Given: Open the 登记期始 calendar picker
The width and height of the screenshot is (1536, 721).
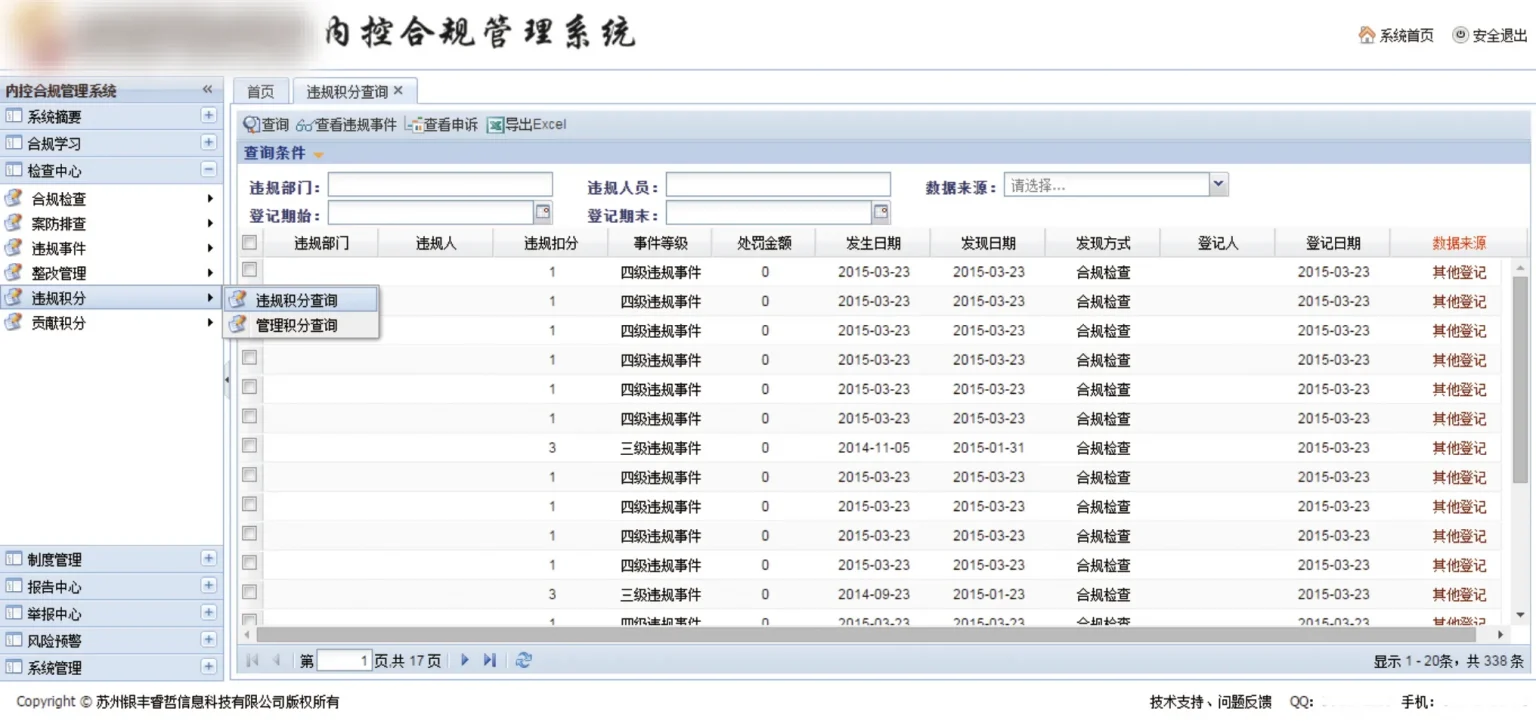Looking at the screenshot, I should [543, 212].
